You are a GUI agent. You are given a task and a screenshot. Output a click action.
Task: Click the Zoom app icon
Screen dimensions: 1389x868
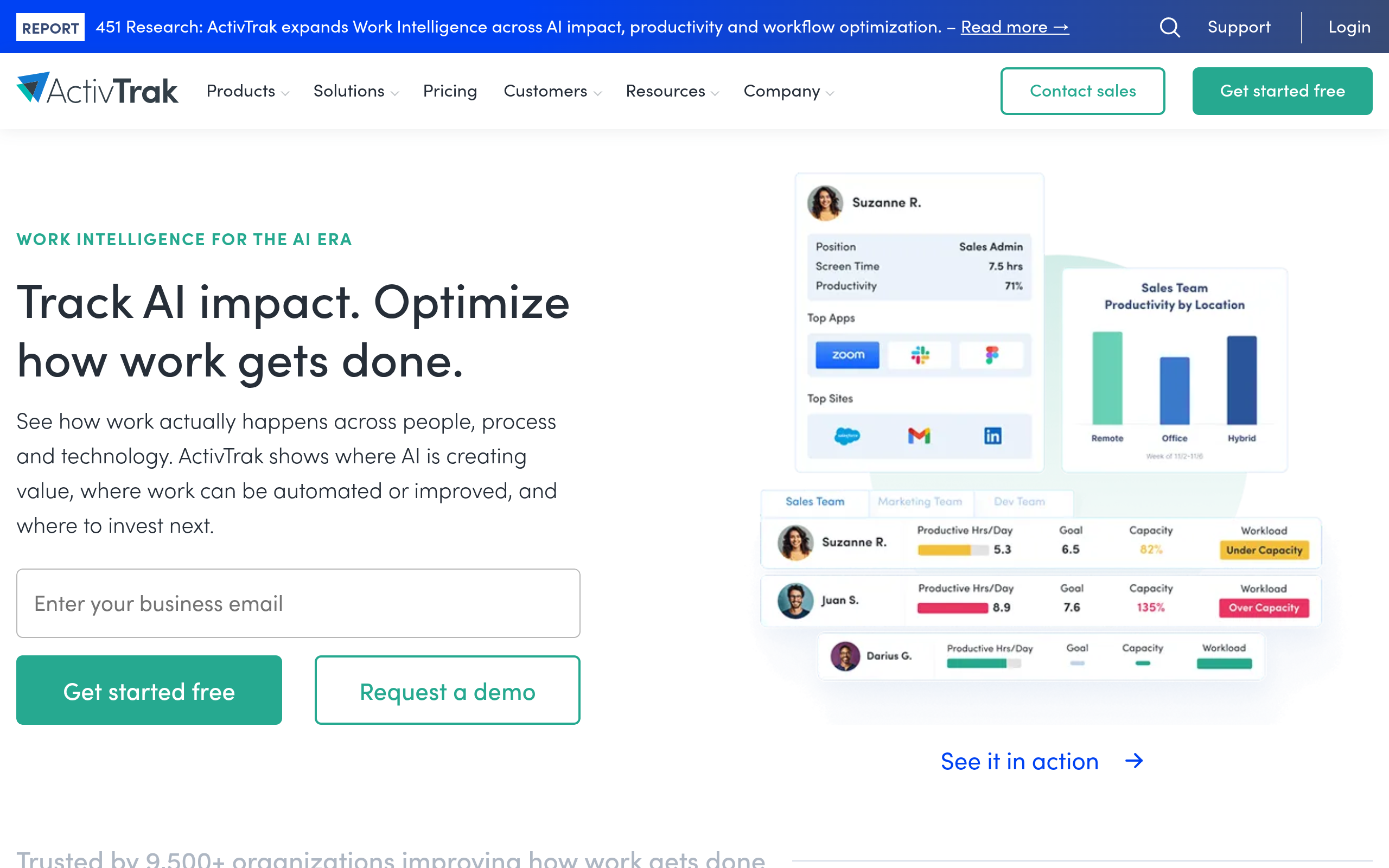pyautogui.click(x=847, y=355)
